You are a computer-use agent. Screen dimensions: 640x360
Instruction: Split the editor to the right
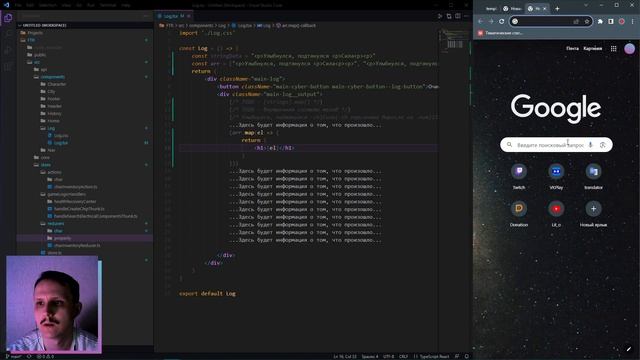click(x=458, y=16)
